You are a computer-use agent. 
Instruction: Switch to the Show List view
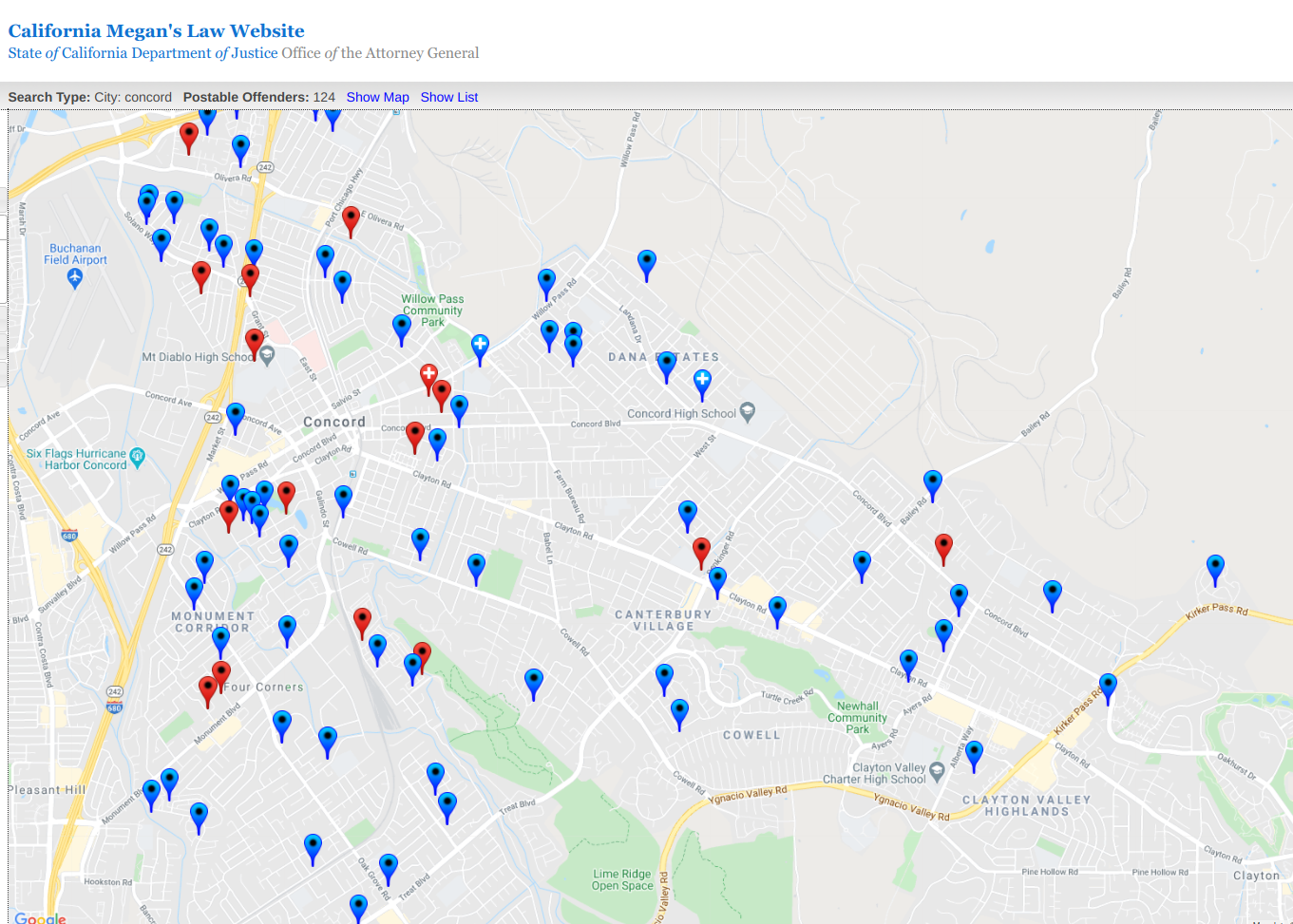(x=448, y=97)
